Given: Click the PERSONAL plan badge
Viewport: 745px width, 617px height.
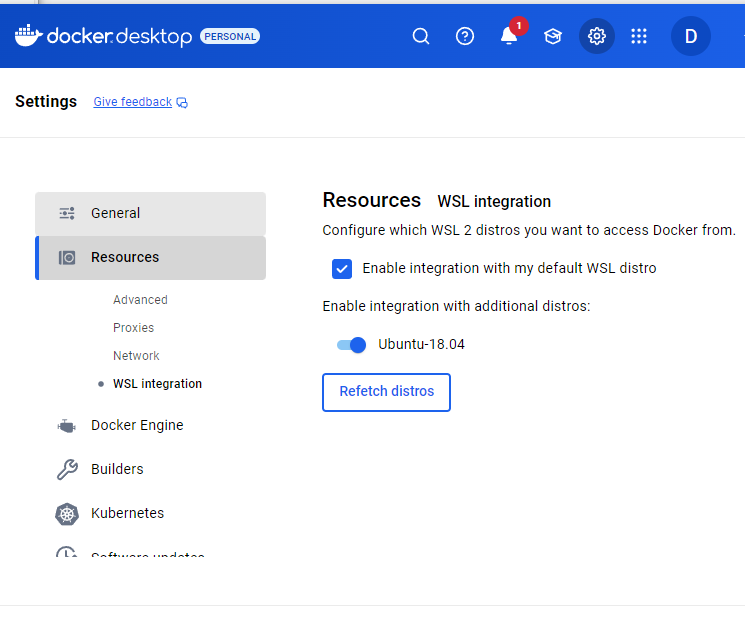Looking at the screenshot, I should [x=230, y=37].
